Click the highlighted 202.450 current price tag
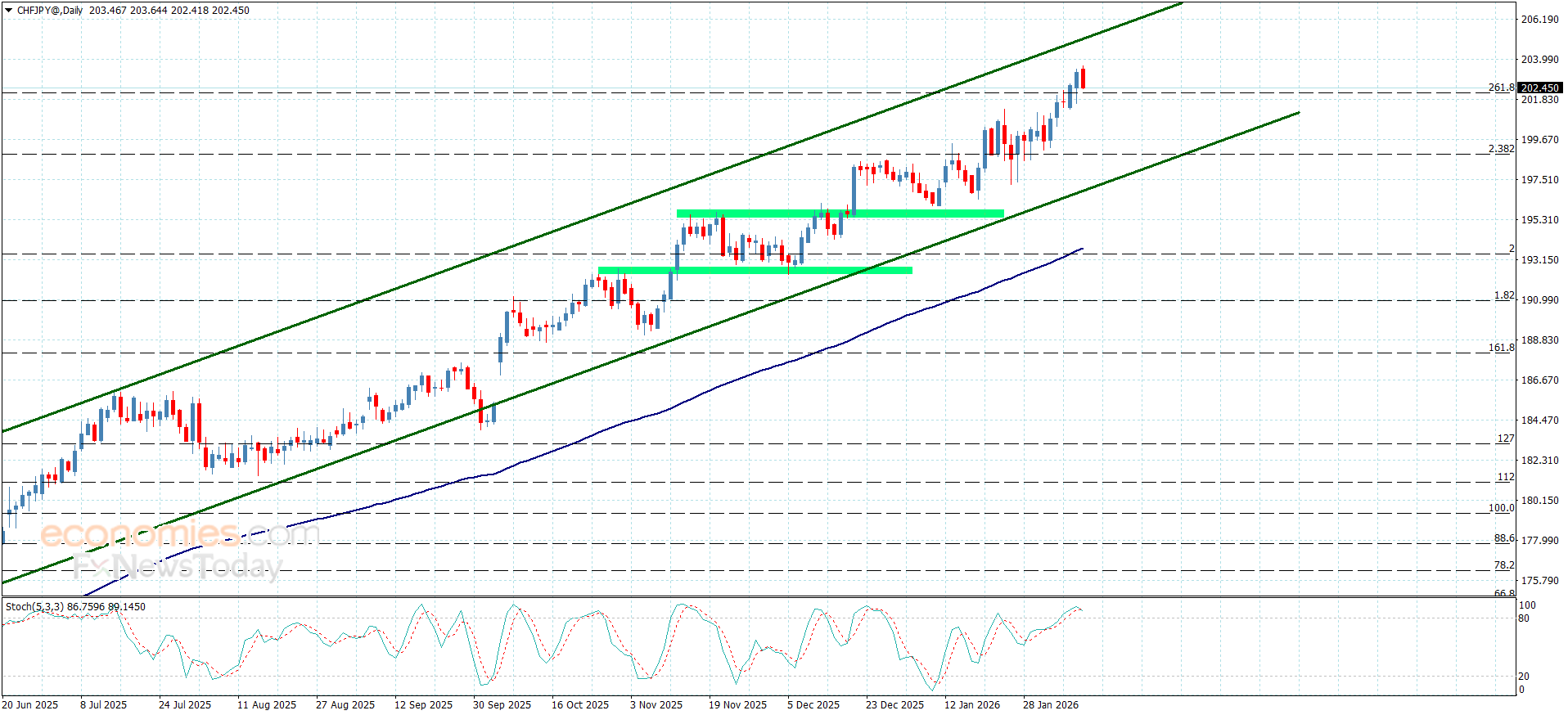 [1539, 88]
